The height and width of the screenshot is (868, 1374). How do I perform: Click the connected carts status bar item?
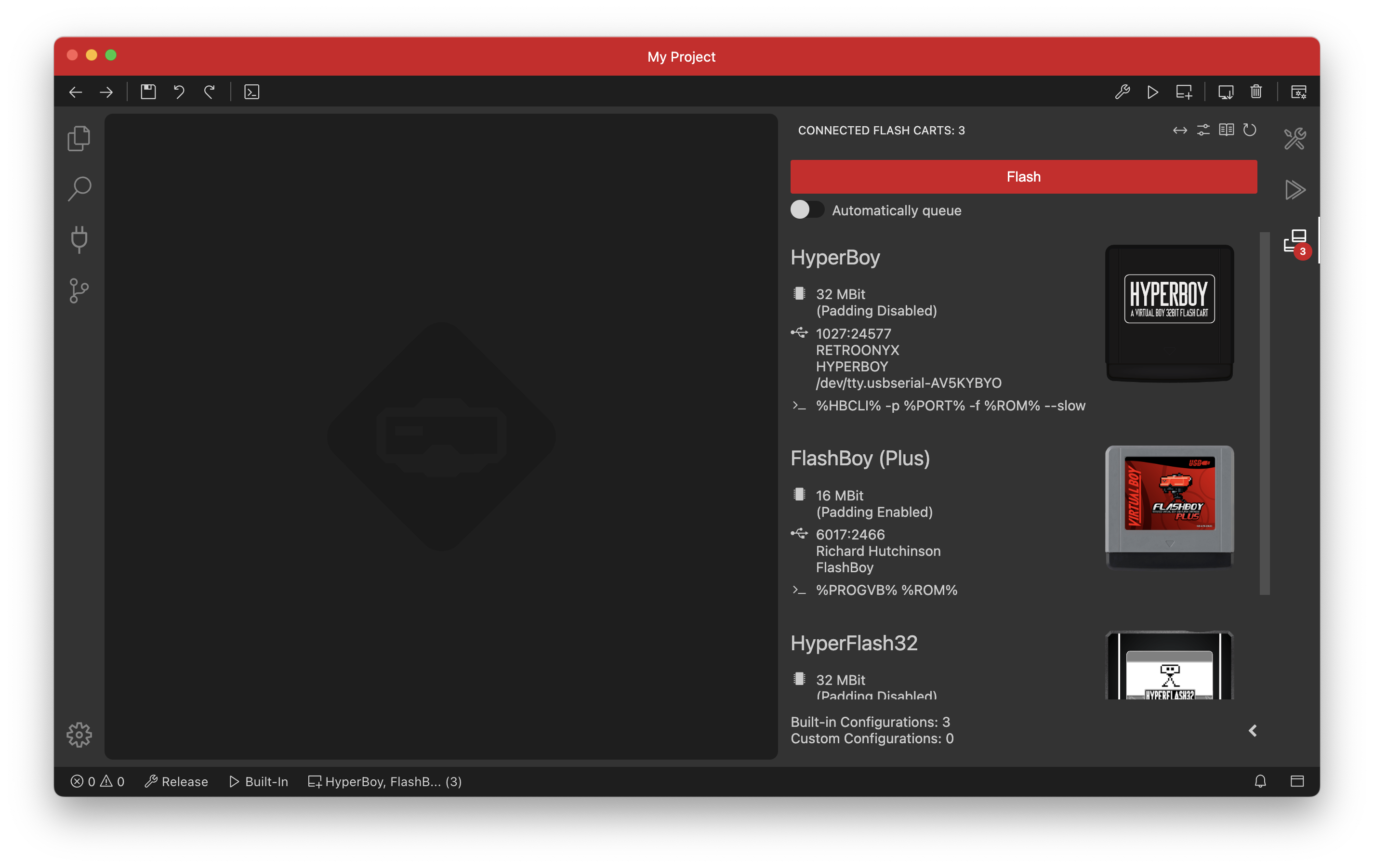pyautogui.click(x=385, y=781)
